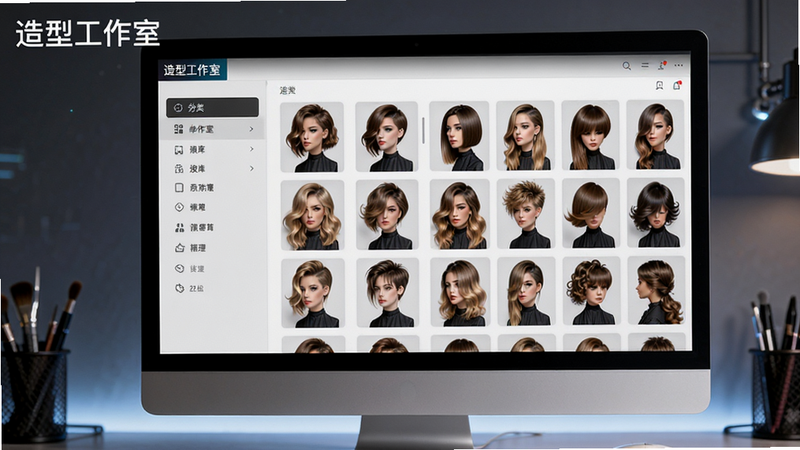Select the voluminous blonde curls thumbnail
The image size is (800, 450).
(312, 215)
